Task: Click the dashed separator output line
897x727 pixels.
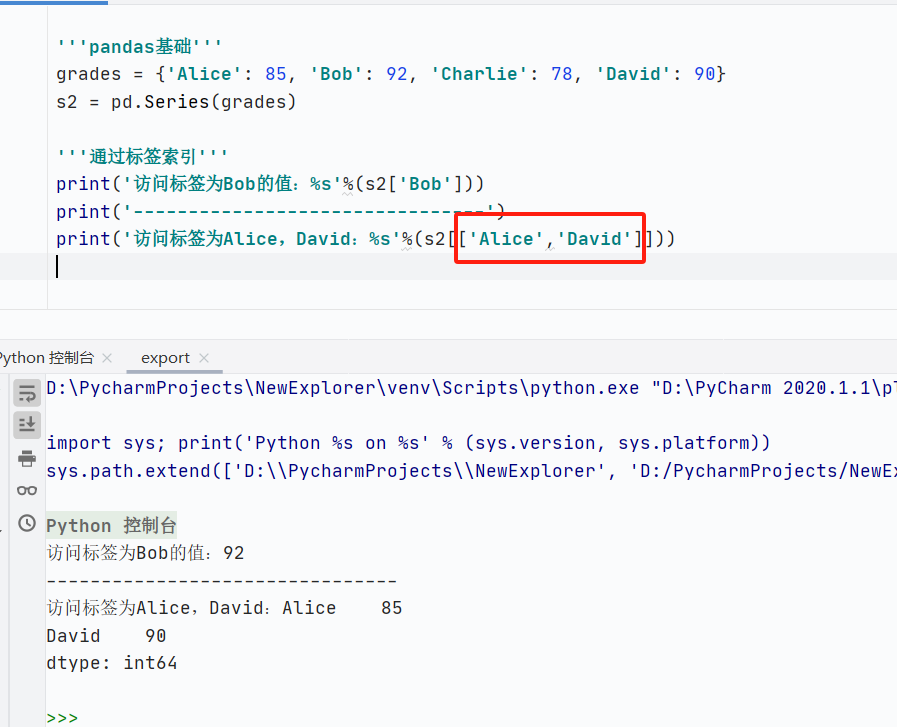Action: (221, 581)
